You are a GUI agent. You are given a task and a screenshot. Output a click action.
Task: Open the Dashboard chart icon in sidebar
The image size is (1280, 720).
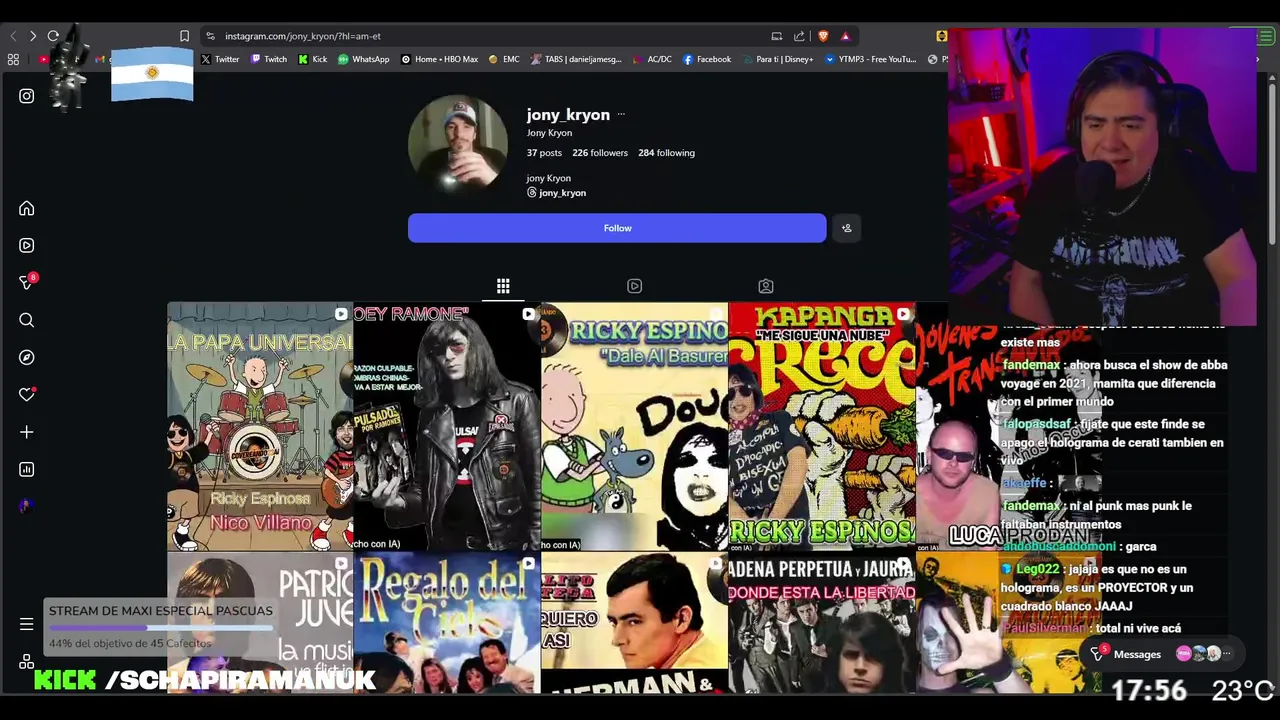[x=27, y=469]
